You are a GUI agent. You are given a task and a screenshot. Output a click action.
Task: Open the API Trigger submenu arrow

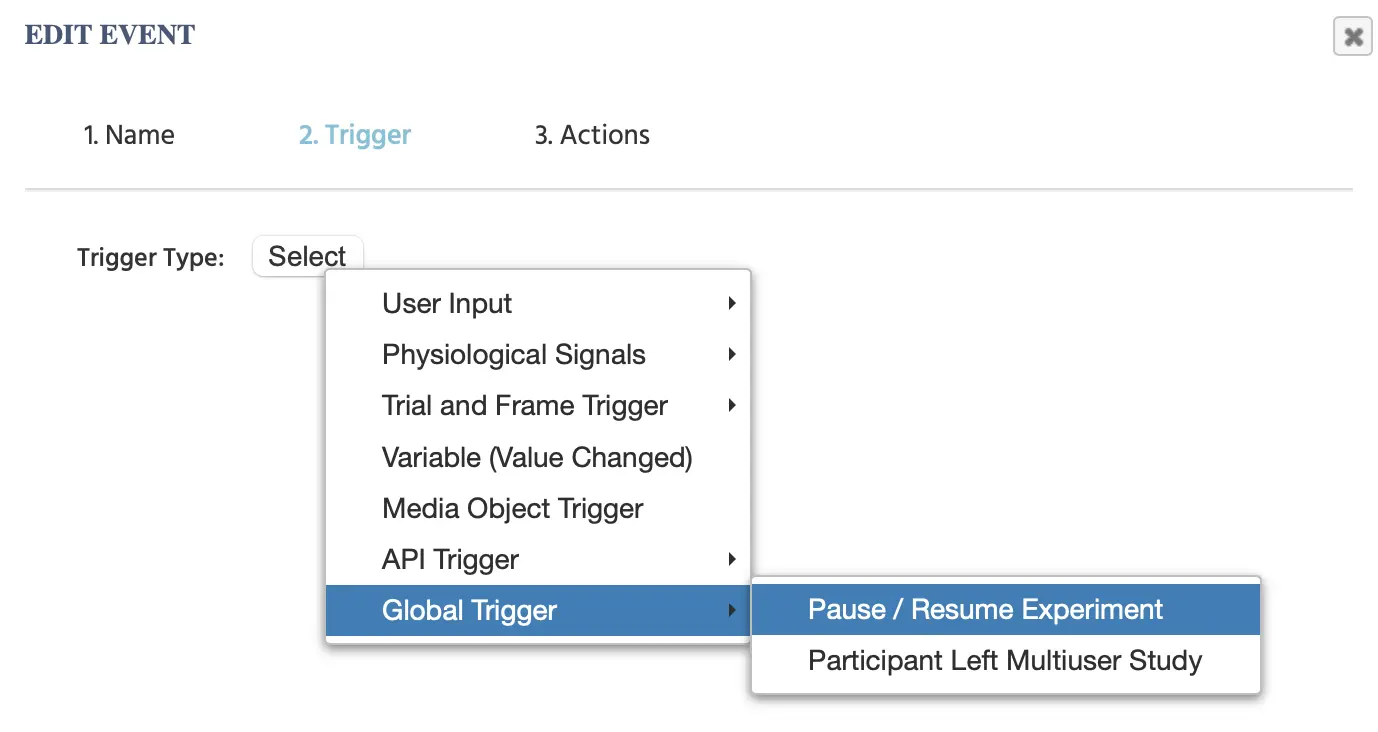pyautogui.click(x=732, y=560)
